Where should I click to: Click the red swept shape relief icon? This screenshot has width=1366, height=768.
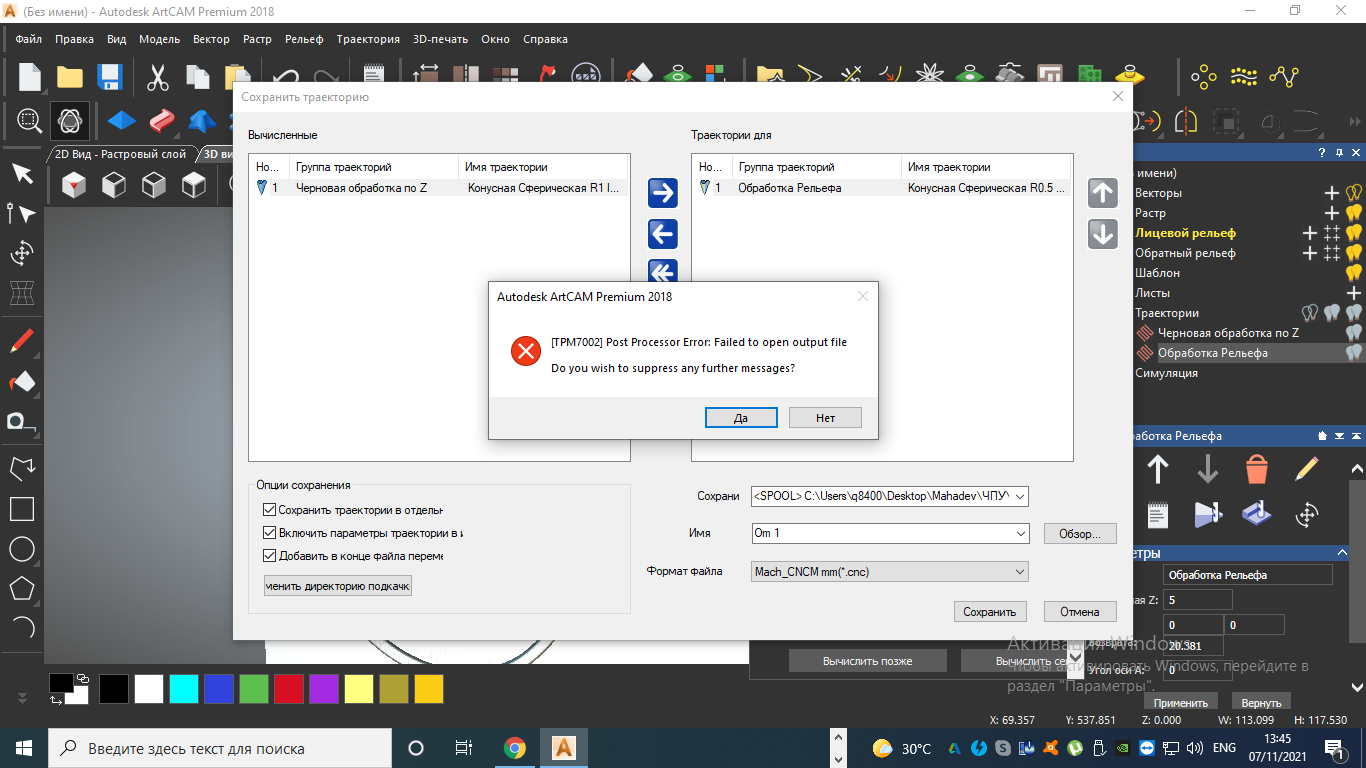[x=162, y=121]
